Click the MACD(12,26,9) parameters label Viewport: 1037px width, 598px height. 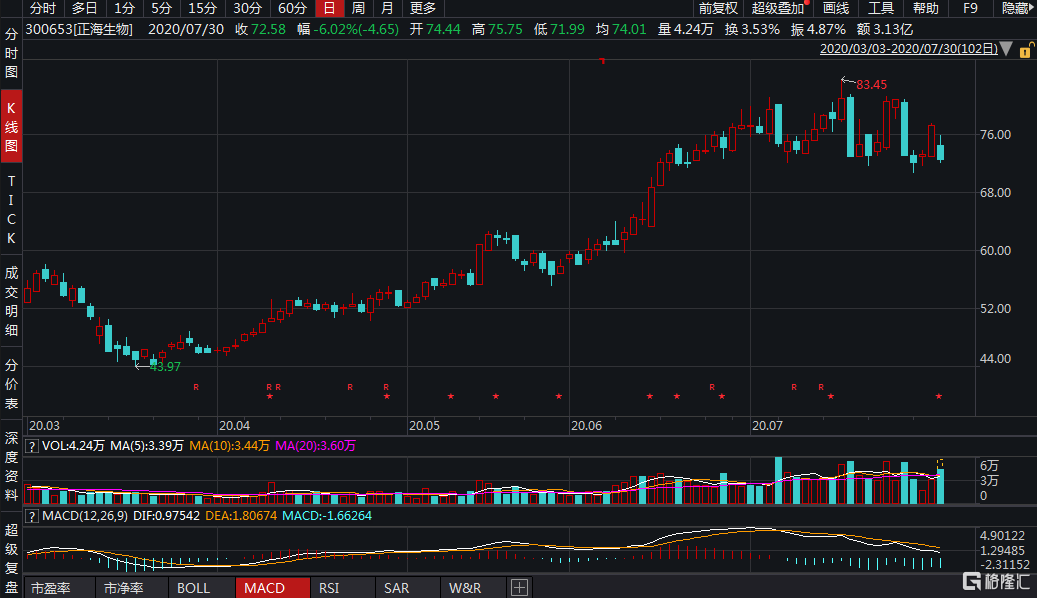coord(85,516)
